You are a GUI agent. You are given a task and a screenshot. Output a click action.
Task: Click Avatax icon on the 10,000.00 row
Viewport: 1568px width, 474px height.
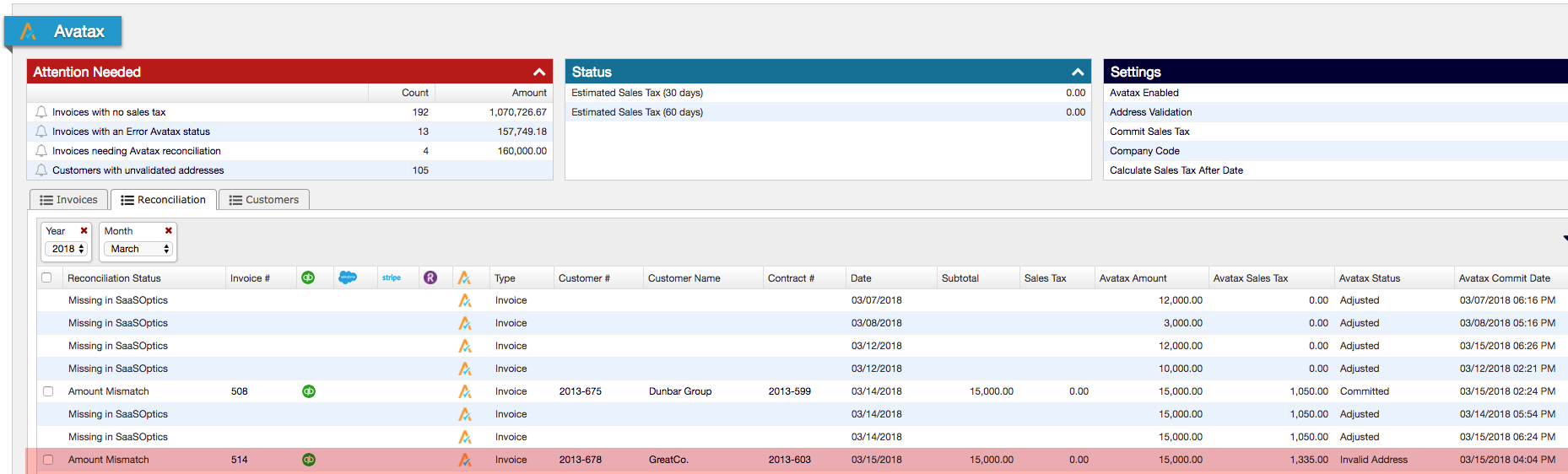465,369
